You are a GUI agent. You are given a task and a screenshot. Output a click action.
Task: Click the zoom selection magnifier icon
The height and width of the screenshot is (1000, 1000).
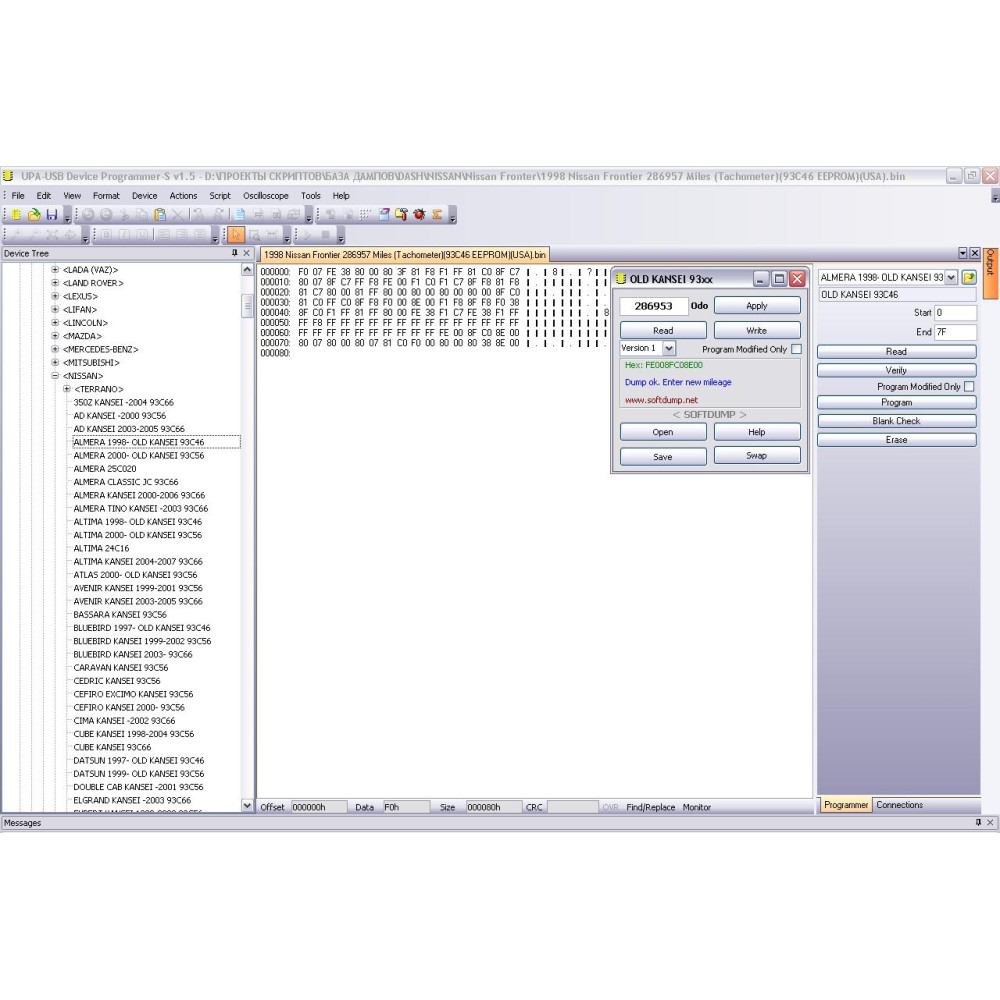[254, 235]
